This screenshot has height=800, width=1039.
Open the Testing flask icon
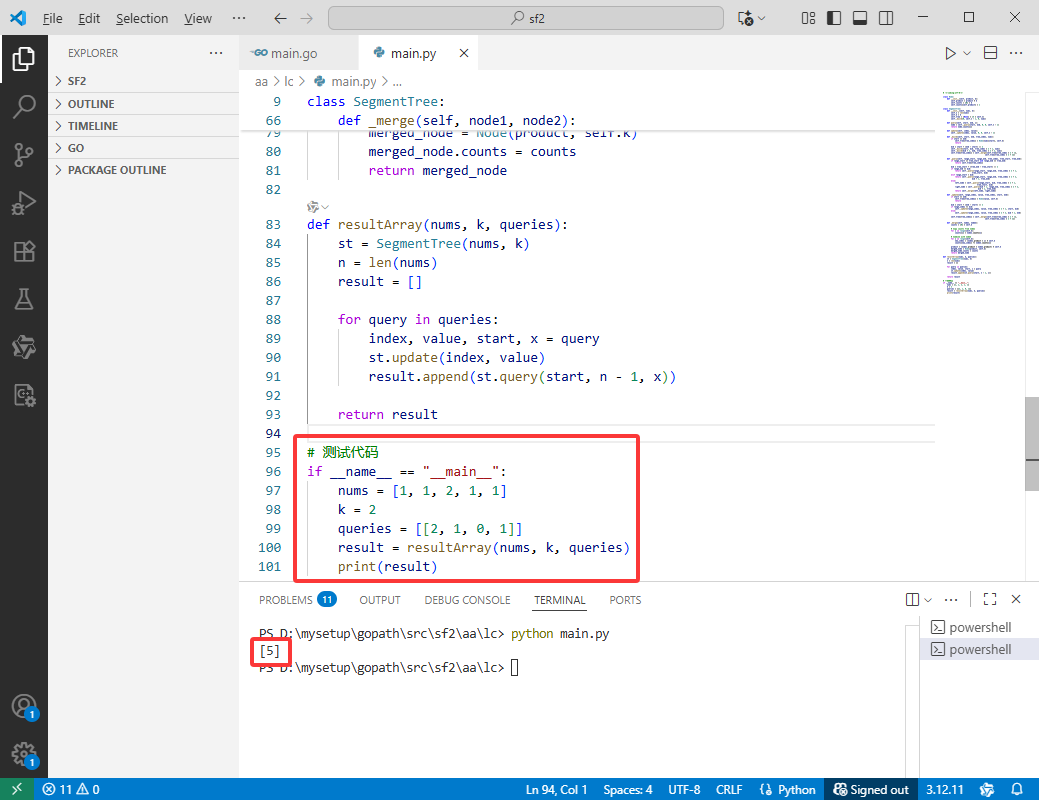(24, 299)
